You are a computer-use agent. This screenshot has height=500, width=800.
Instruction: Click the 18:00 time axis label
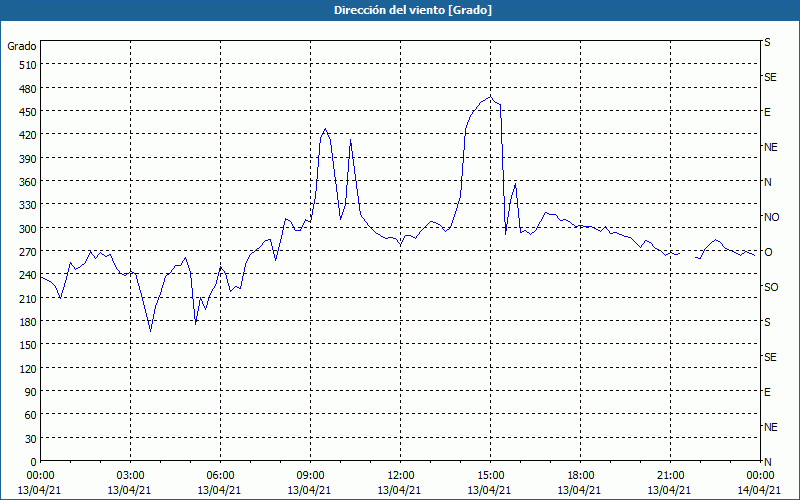(x=580, y=475)
